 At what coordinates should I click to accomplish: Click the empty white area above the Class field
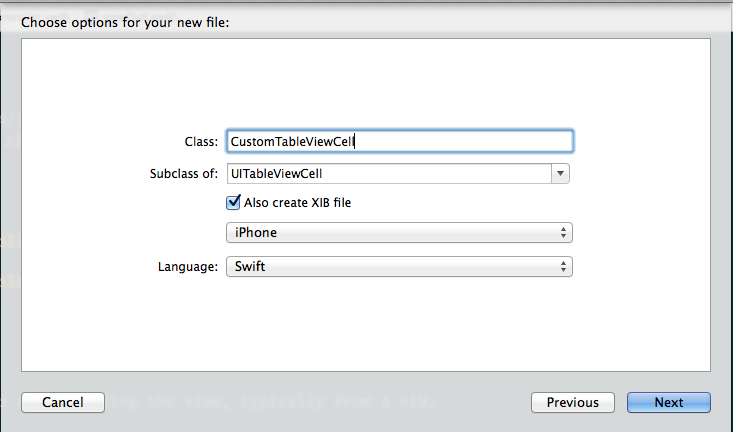coord(366,85)
